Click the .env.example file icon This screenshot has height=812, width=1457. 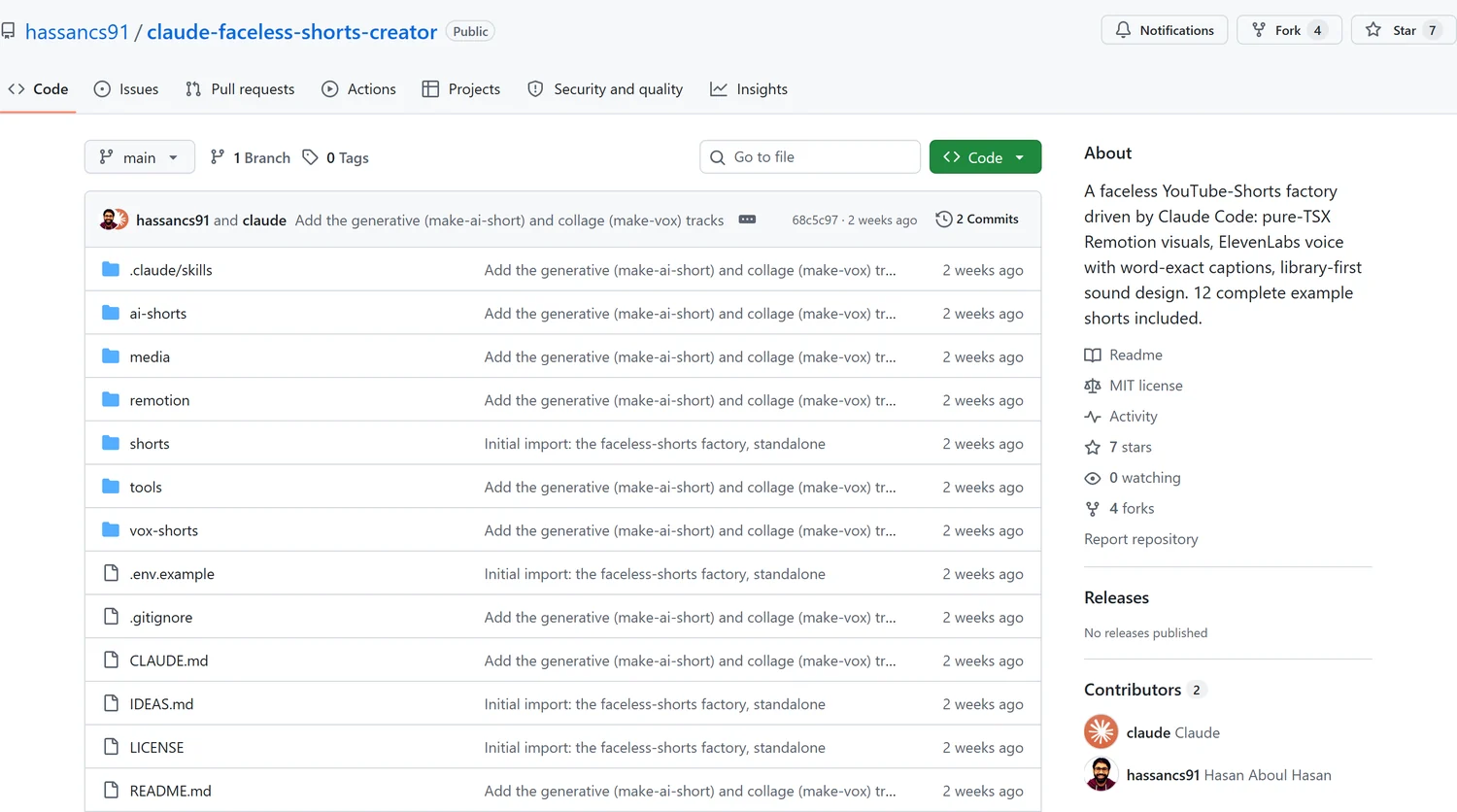coord(111,573)
